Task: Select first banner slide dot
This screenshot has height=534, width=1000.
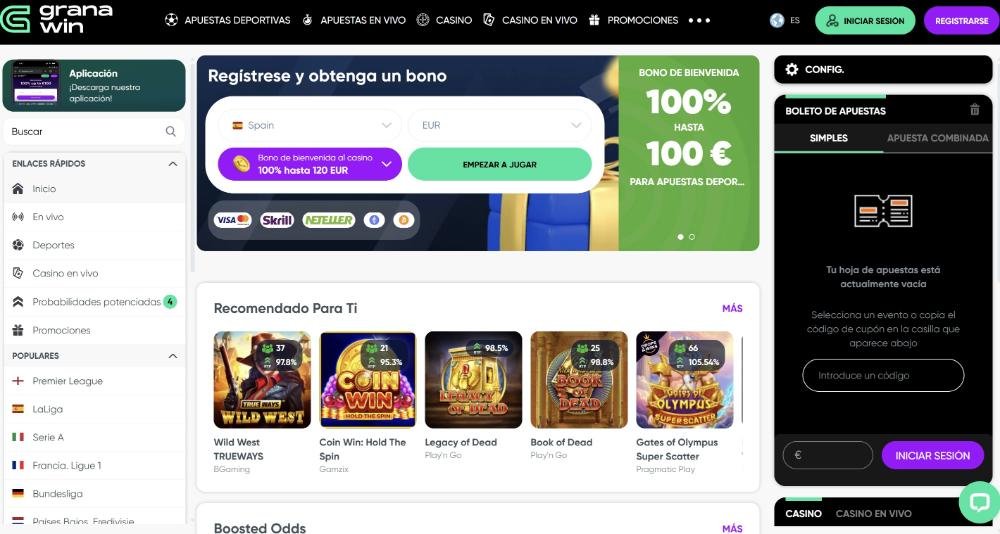Action: pyautogui.click(x=680, y=237)
